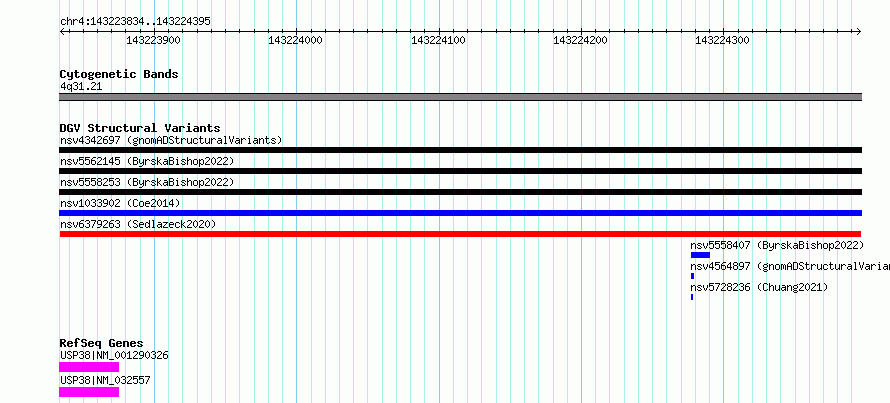Viewport: 890px width, 403px height.
Task: Click the red bar for nsv6379263
Action: (460, 234)
